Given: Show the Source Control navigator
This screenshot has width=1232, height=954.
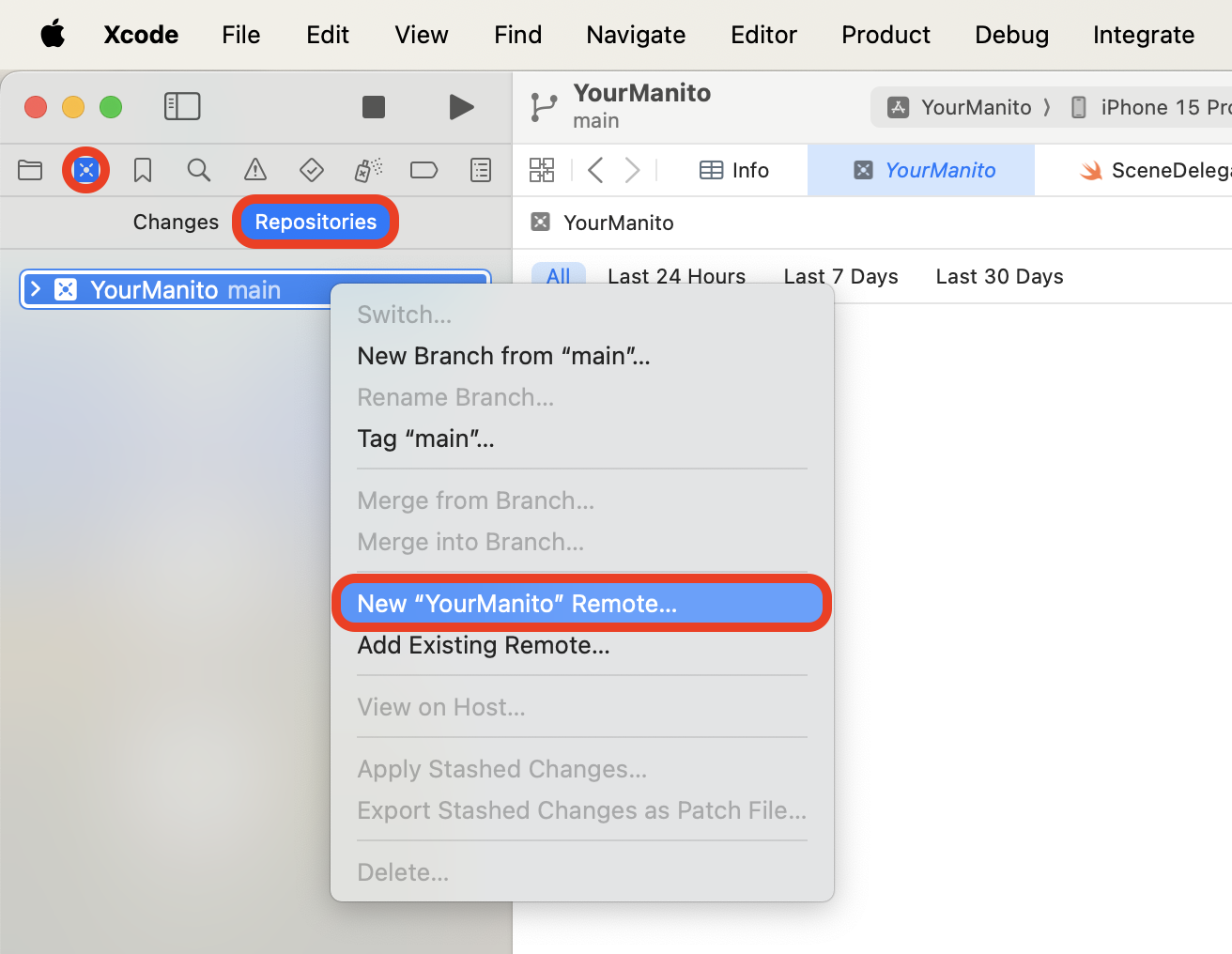Looking at the screenshot, I should tap(86, 170).
